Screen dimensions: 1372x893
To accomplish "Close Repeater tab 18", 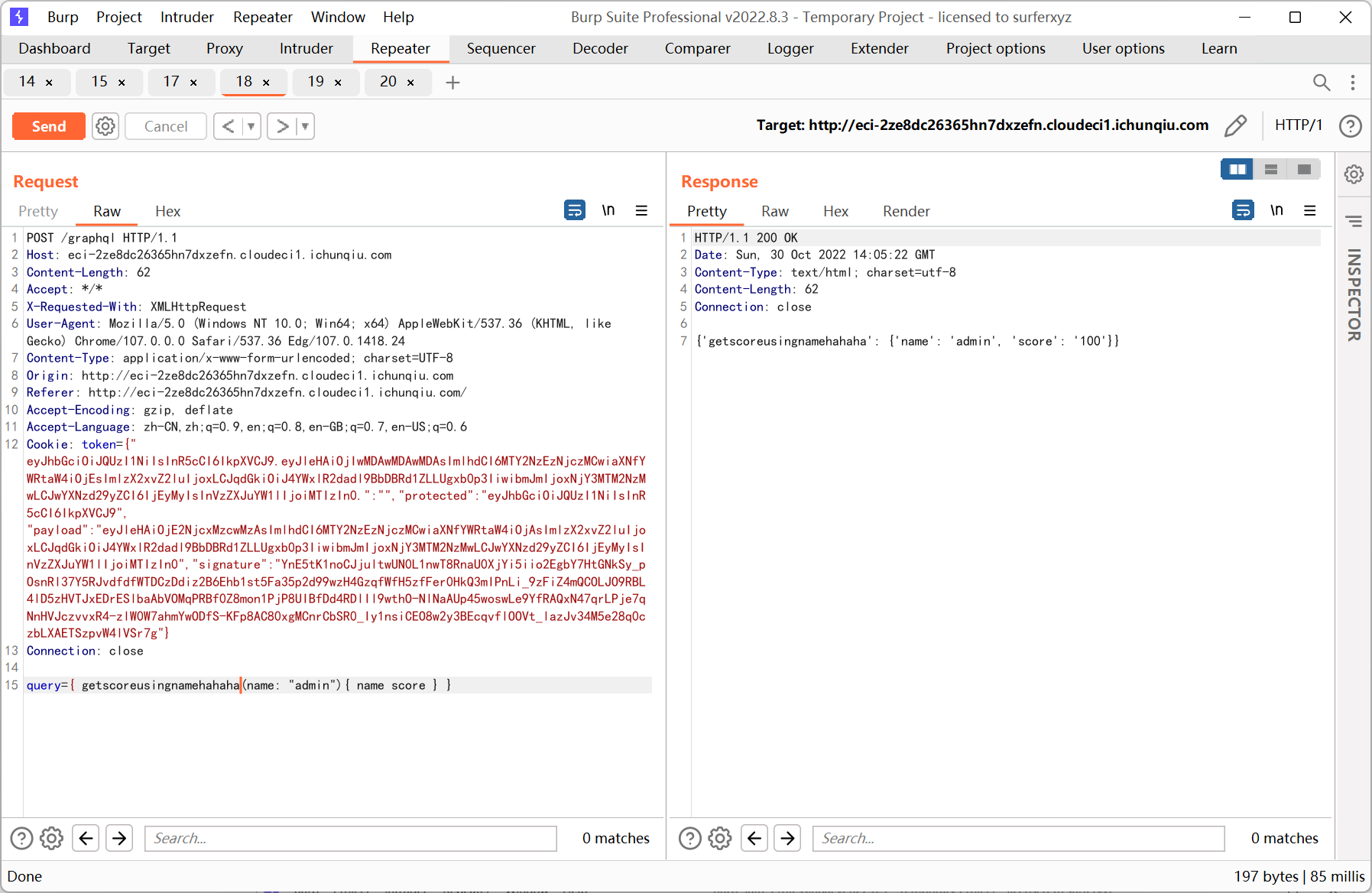I will (266, 83).
